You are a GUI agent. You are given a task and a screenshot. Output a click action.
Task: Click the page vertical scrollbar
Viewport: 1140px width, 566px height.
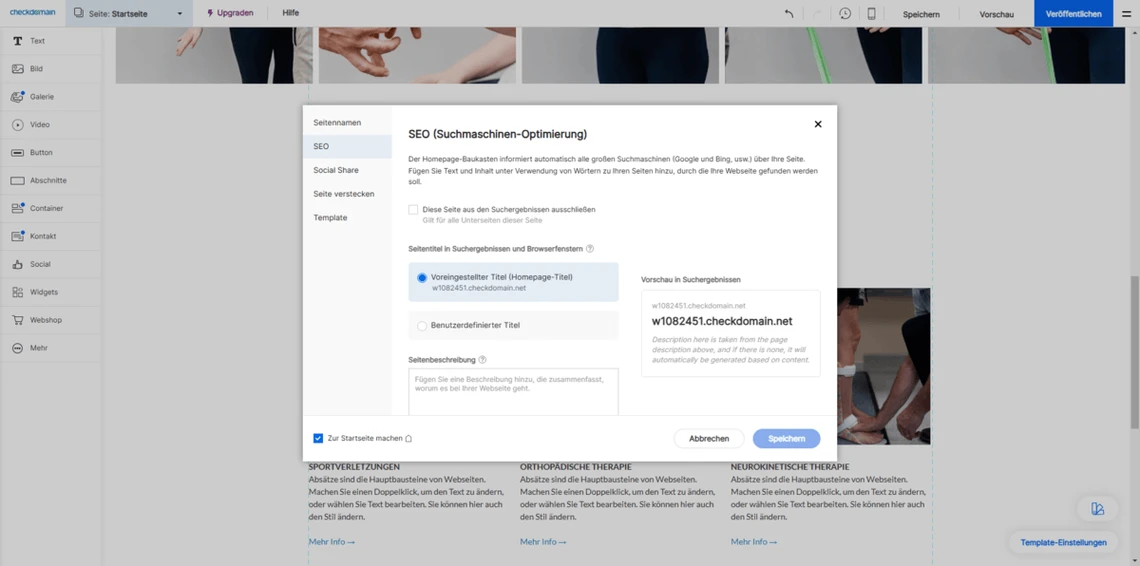(x=1135, y=353)
